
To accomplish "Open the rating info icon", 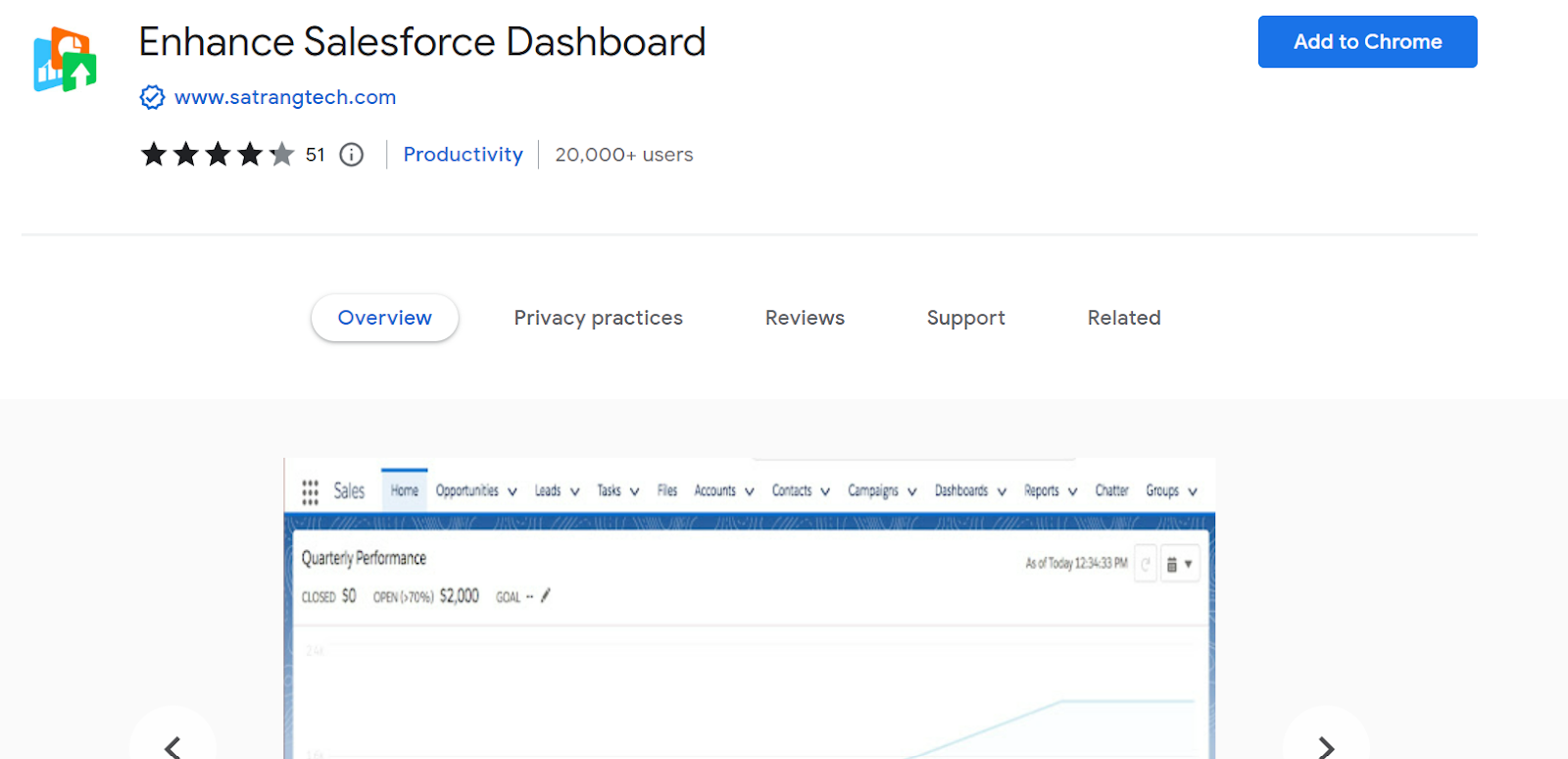I will coord(351,155).
